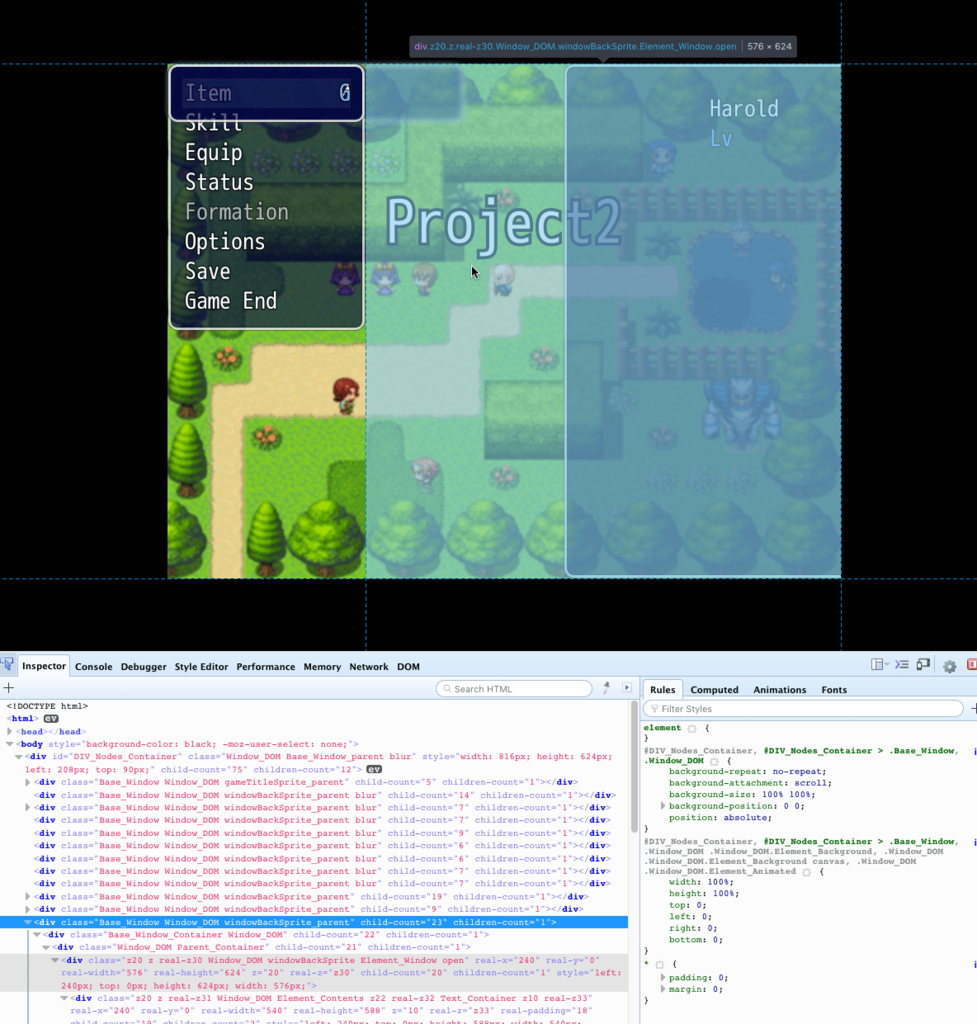Open the Computed styles tab
Viewport: 977px width, 1024px height.
pos(714,689)
